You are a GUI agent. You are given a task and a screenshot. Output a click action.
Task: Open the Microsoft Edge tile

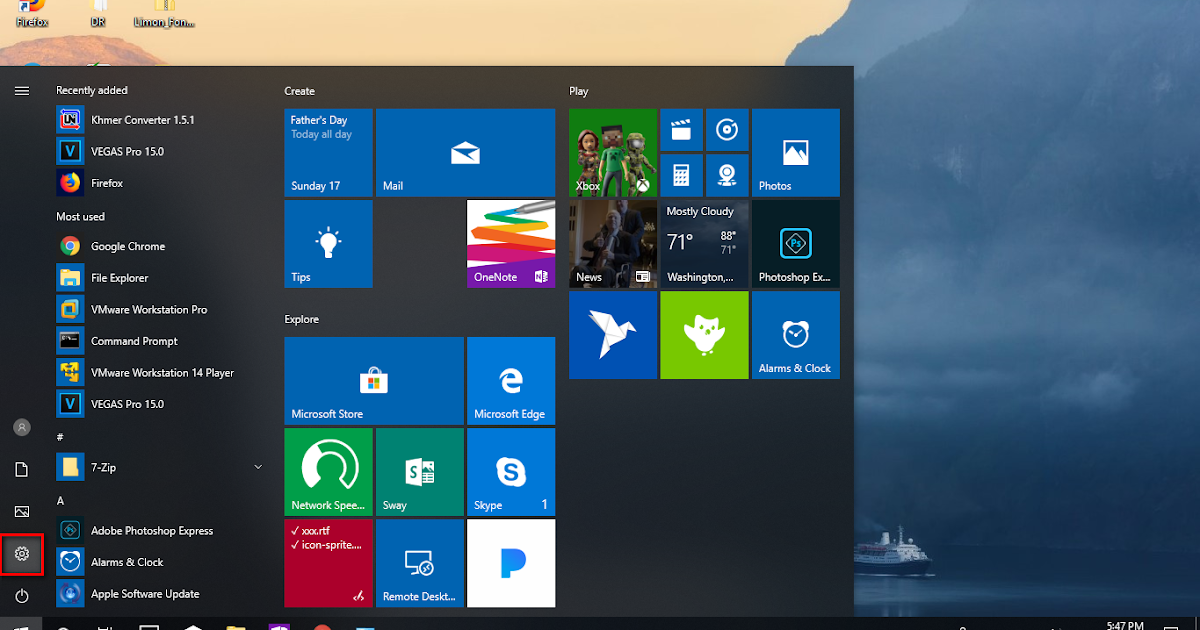point(511,380)
